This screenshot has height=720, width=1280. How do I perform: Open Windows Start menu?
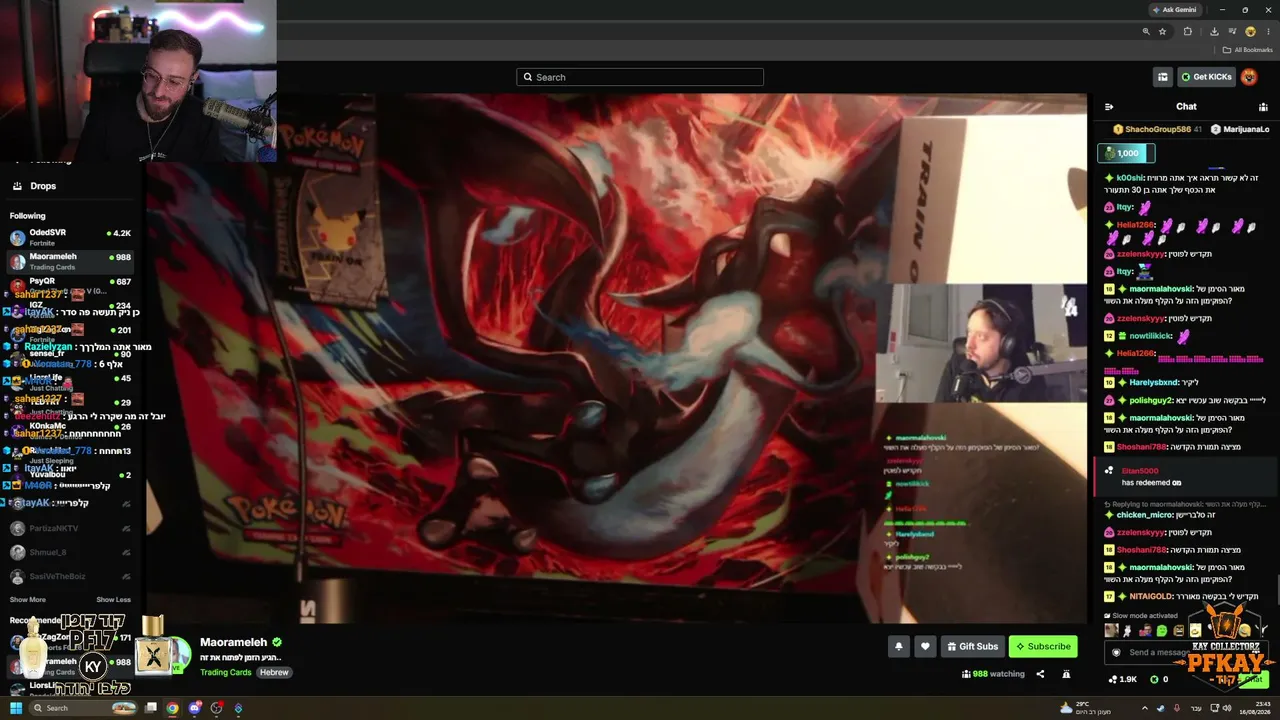click(x=15, y=708)
